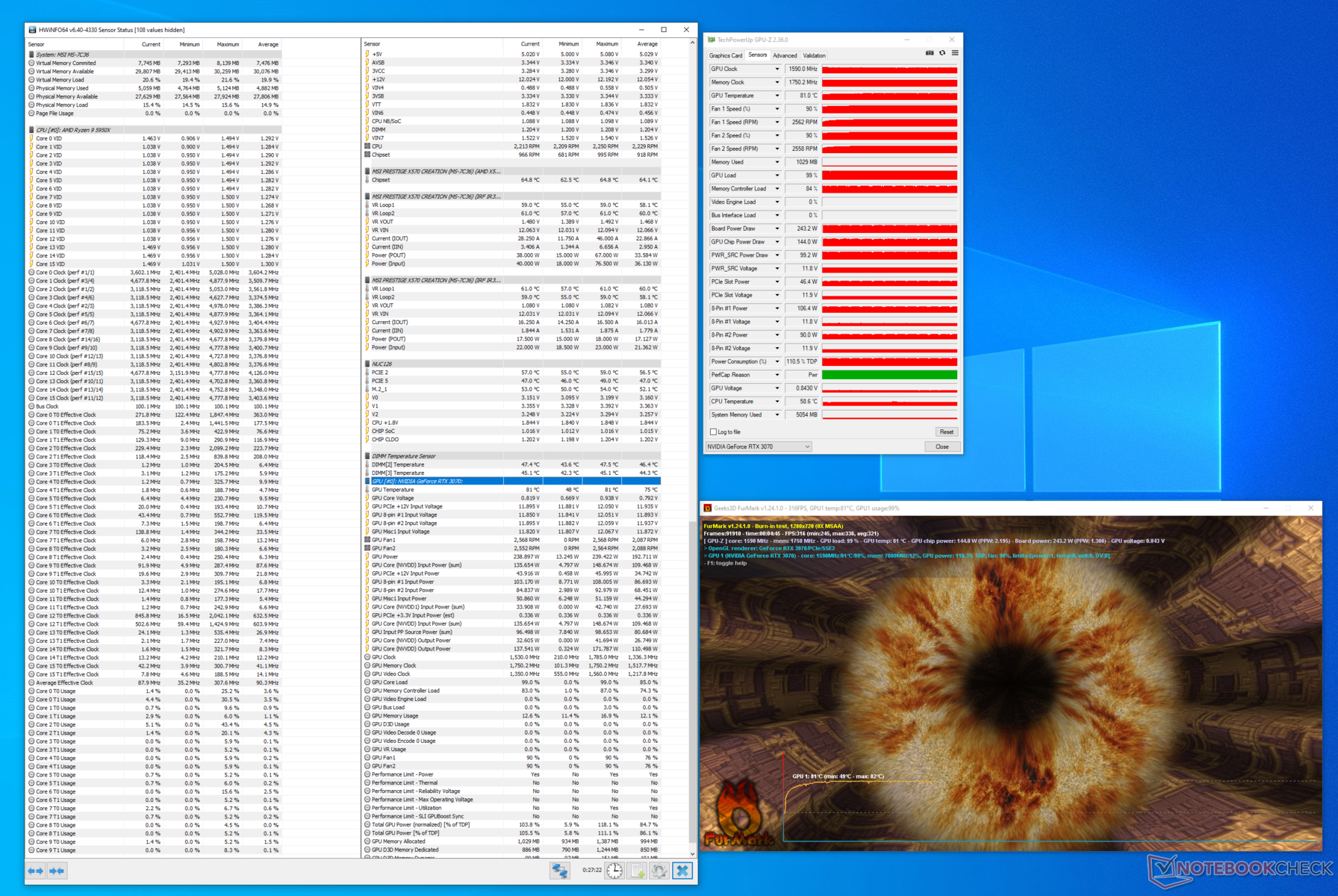Select the System: MSI MS-7C36 group header
The width and height of the screenshot is (1338, 896).
[x=155, y=55]
